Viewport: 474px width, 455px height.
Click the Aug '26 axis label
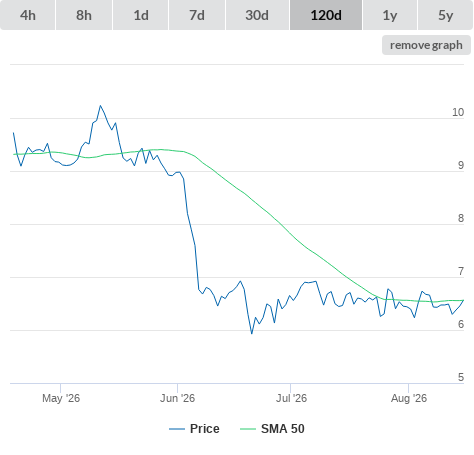409,398
